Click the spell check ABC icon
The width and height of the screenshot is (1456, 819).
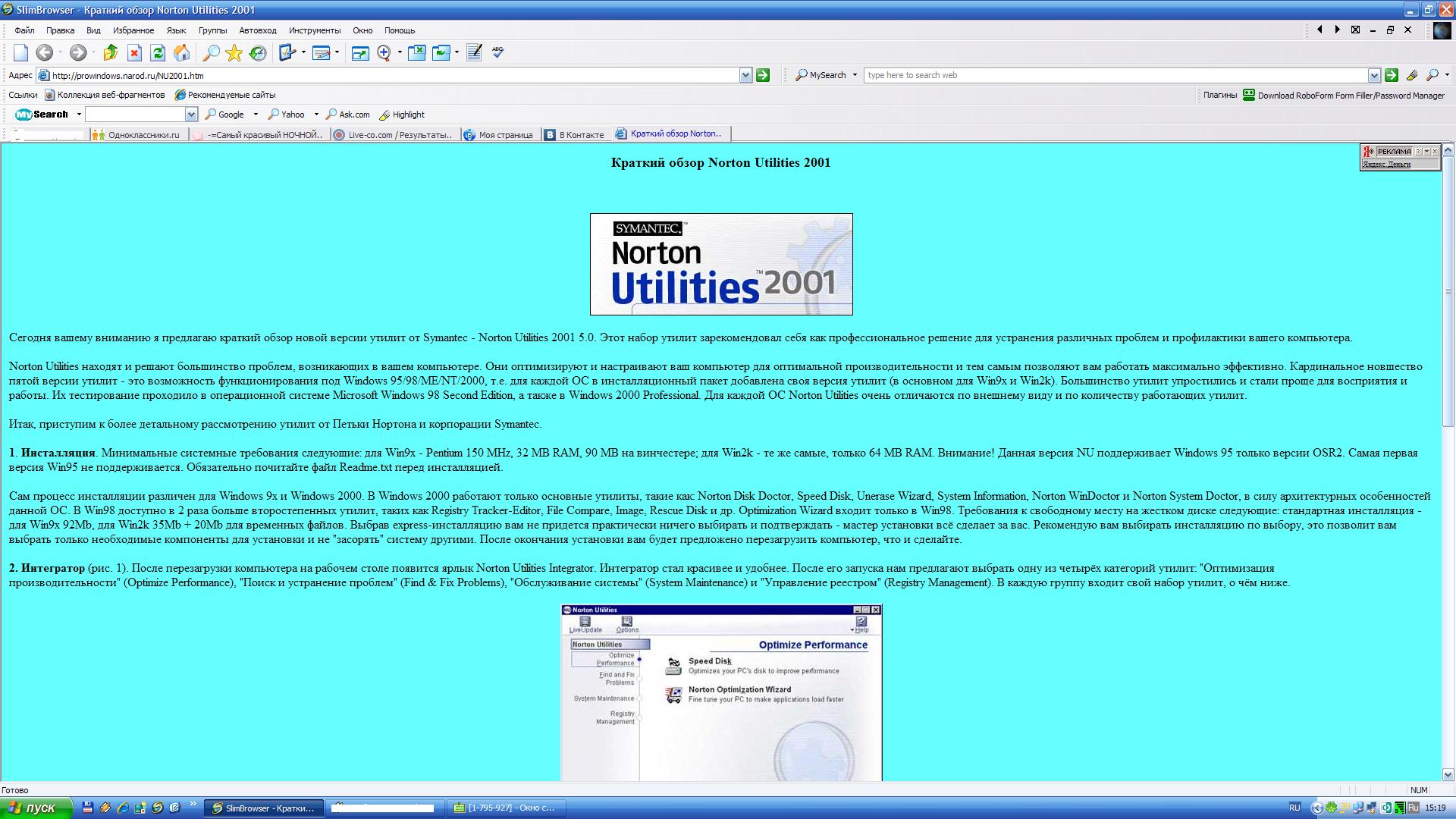pyautogui.click(x=498, y=52)
